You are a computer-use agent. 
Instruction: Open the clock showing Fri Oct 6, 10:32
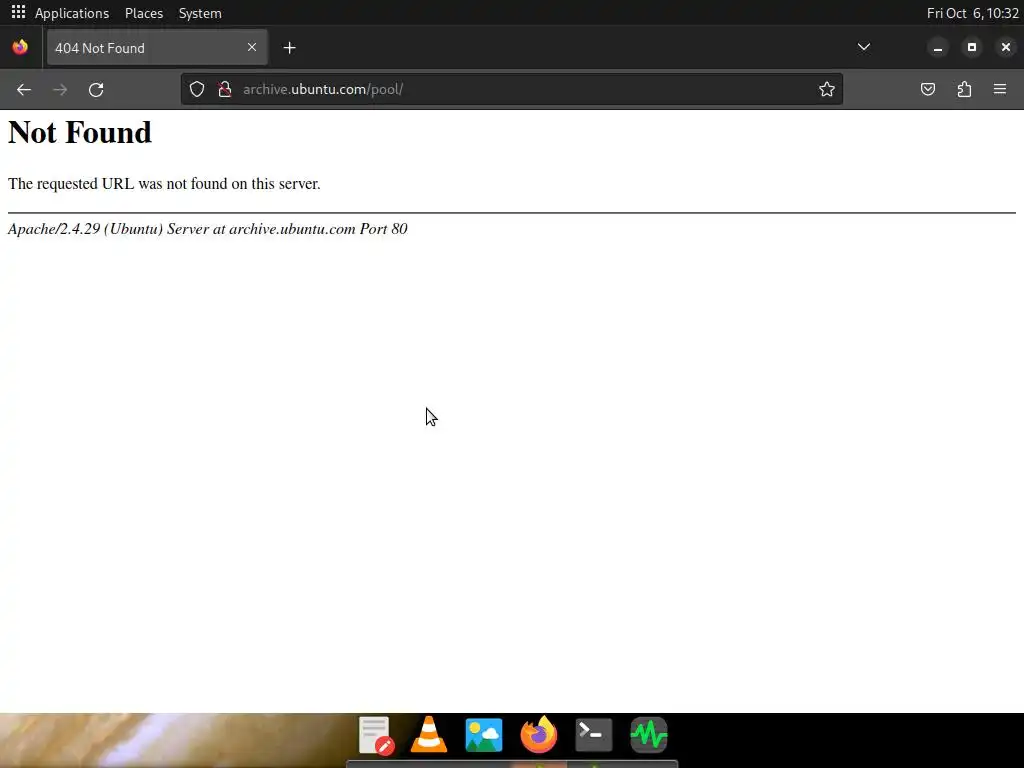972,13
